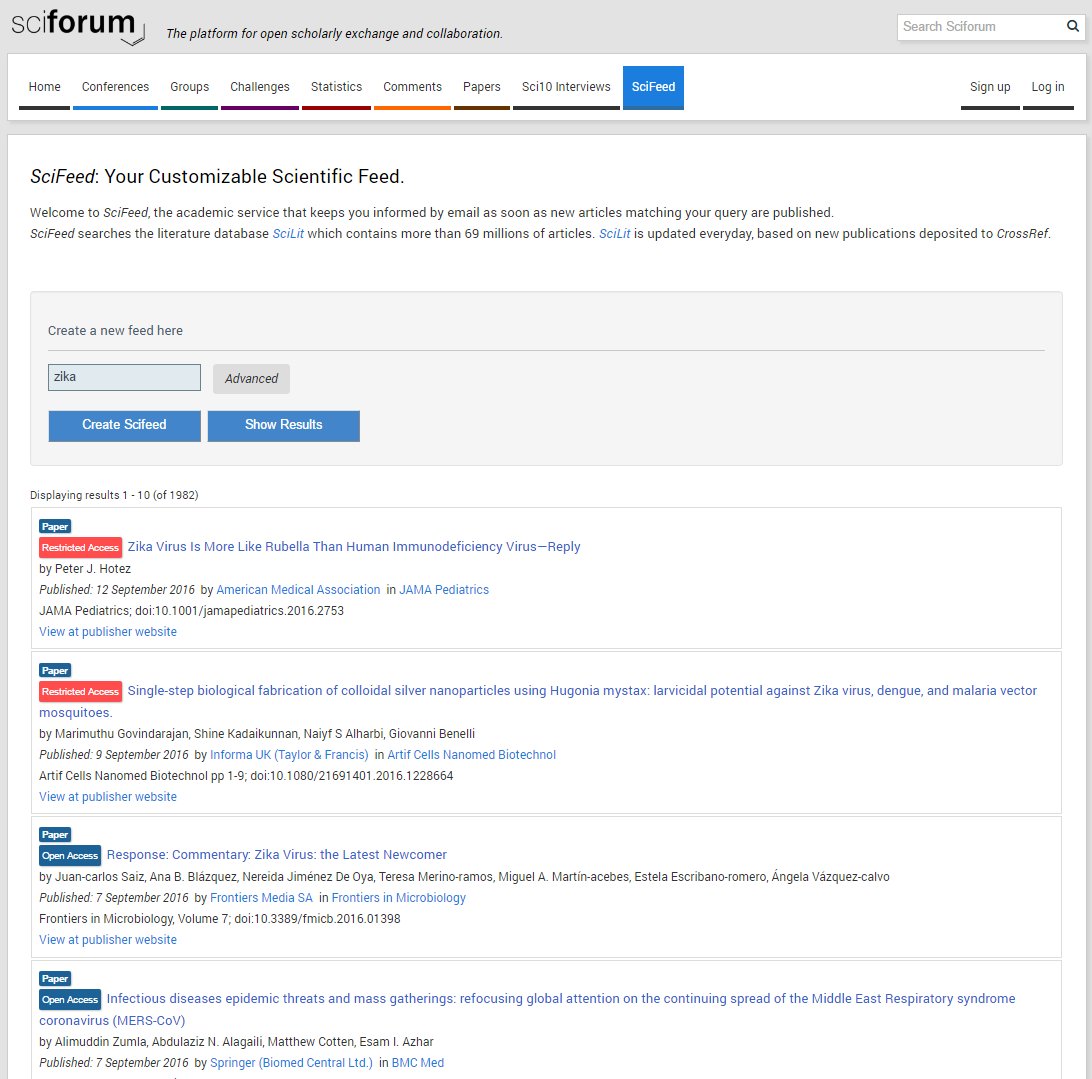This screenshot has width=1092, height=1079.
Task: Open the Groups page
Action: click(189, 87)
